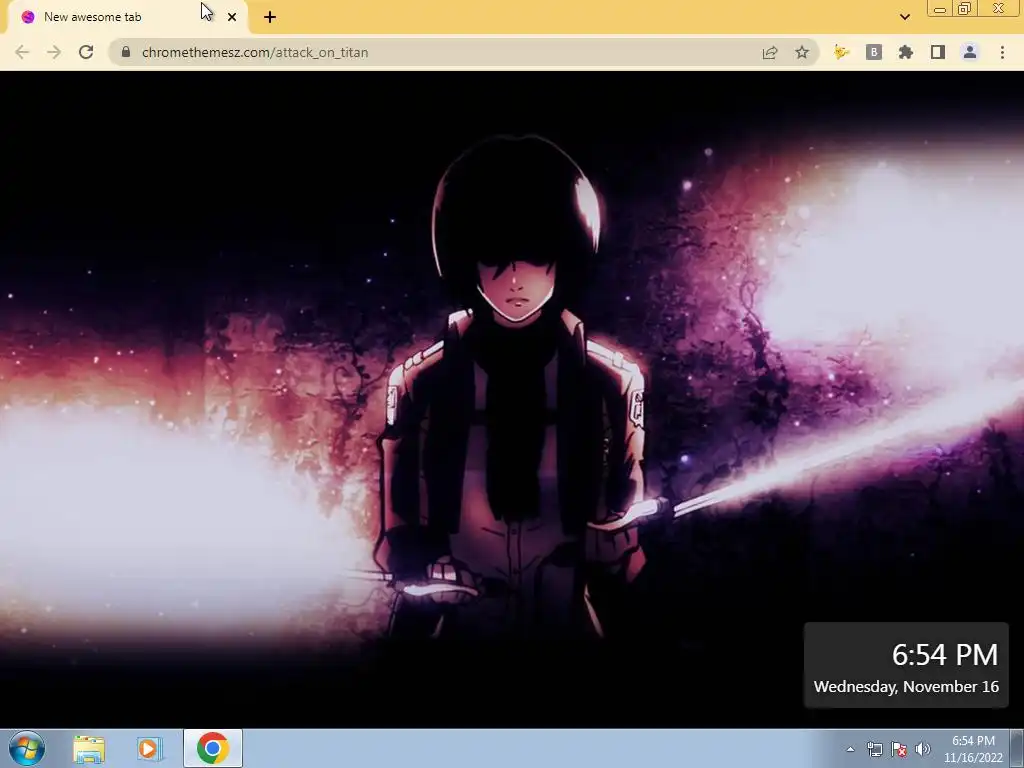Viewport: 1024px width, 768px height.
Task: Reload the current page
Action: pyautogui.click(x=86, y=52)
